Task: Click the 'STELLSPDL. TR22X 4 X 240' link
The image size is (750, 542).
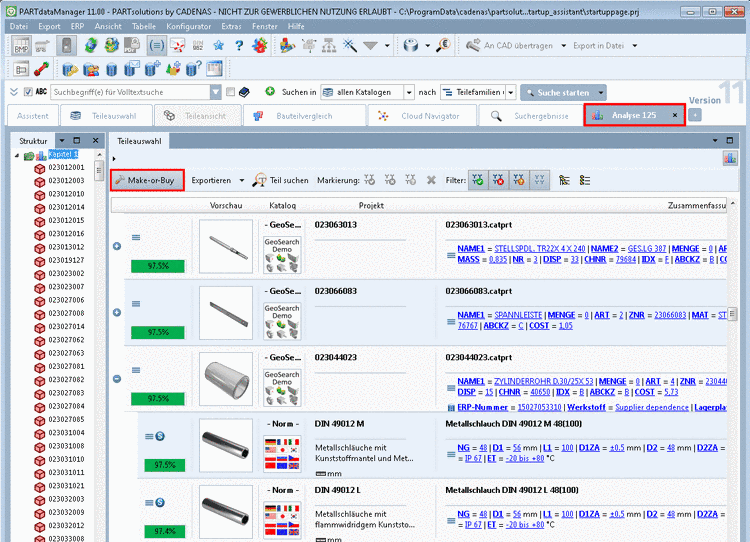Action: (x=540, y=249)
